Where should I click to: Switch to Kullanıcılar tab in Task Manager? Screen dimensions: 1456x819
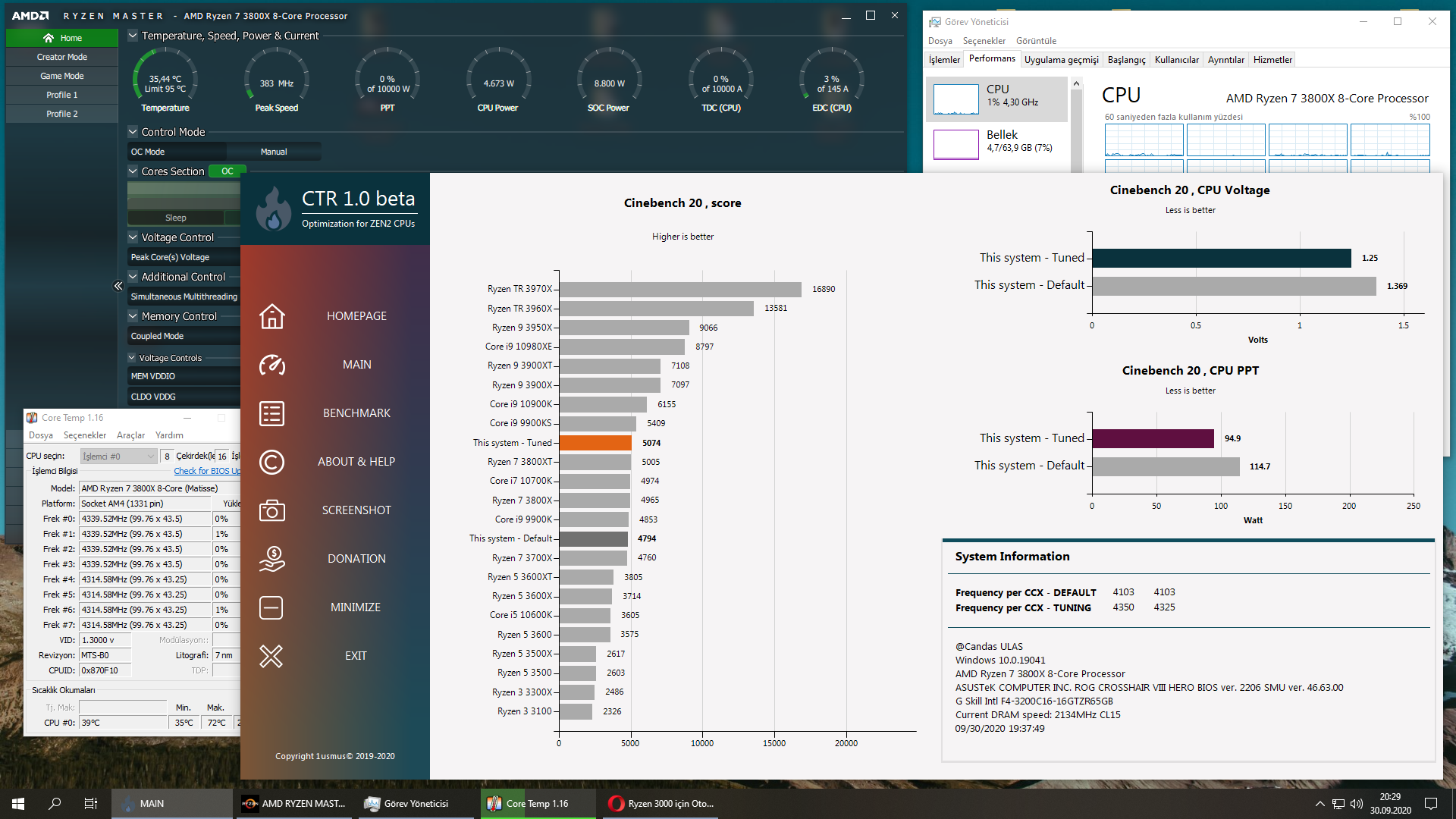coord(1176,60)
